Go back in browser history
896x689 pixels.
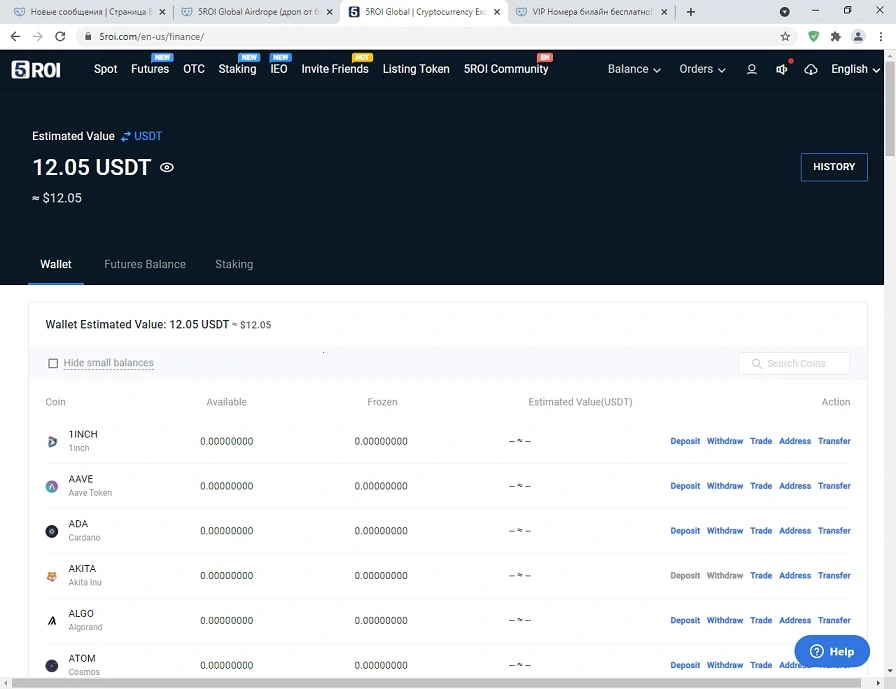15,37
